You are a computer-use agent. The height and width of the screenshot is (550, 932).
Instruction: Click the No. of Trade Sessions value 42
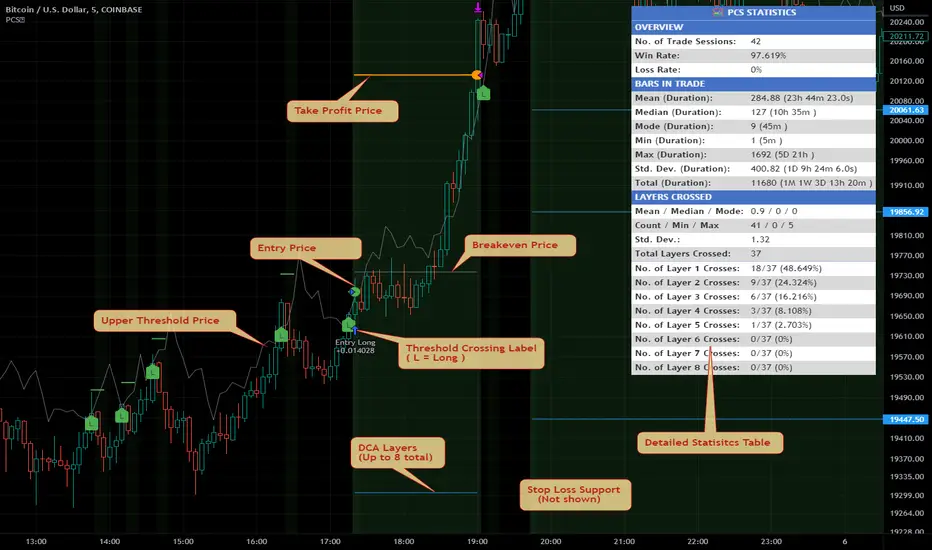pos(755,42)
